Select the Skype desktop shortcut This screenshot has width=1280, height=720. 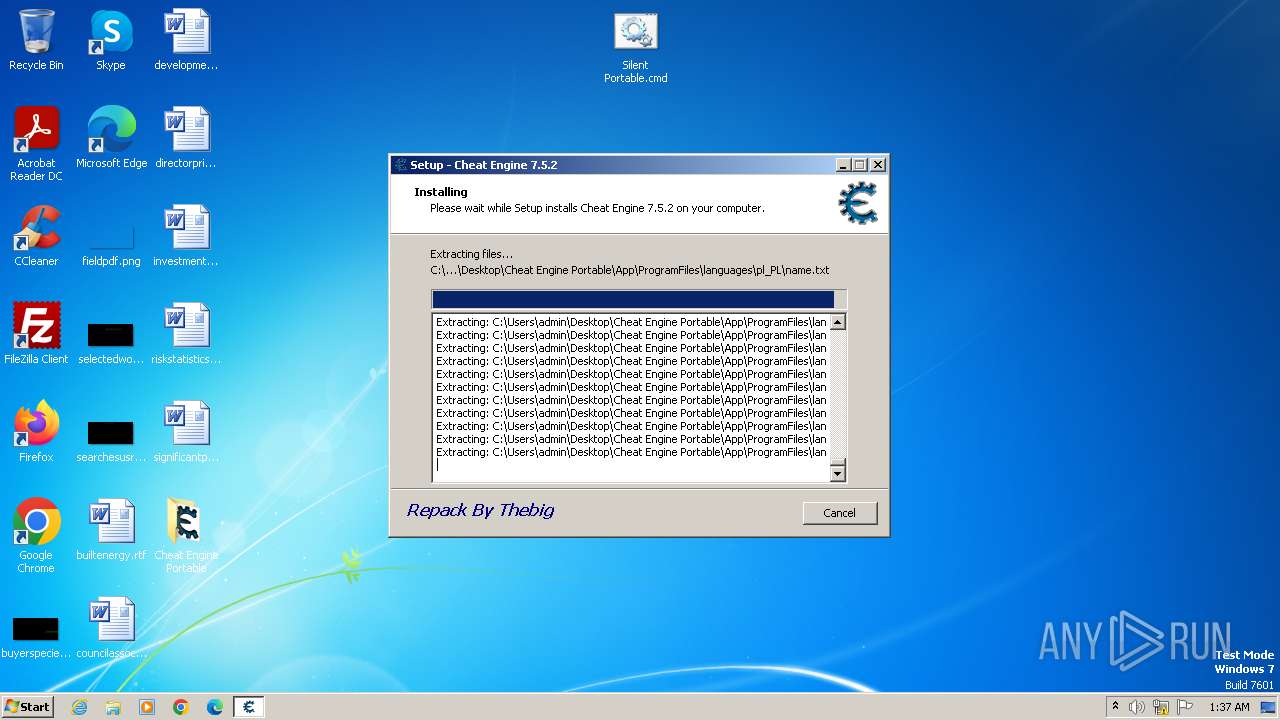pos(111,40)
